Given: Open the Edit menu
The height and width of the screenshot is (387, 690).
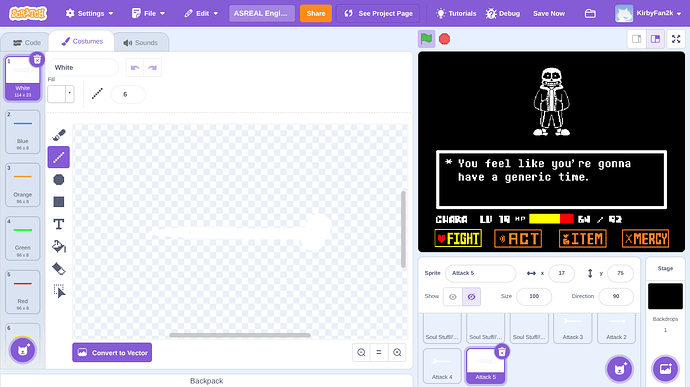Looking at the screenshot, I should 201,14.
